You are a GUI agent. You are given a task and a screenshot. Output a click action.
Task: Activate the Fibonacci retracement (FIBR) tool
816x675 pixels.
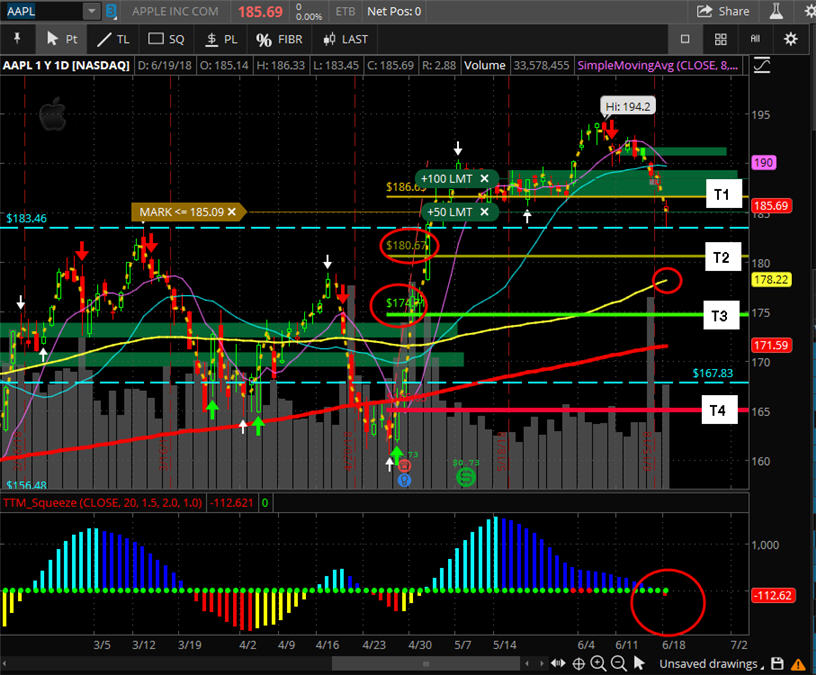(x=278, y=39)
